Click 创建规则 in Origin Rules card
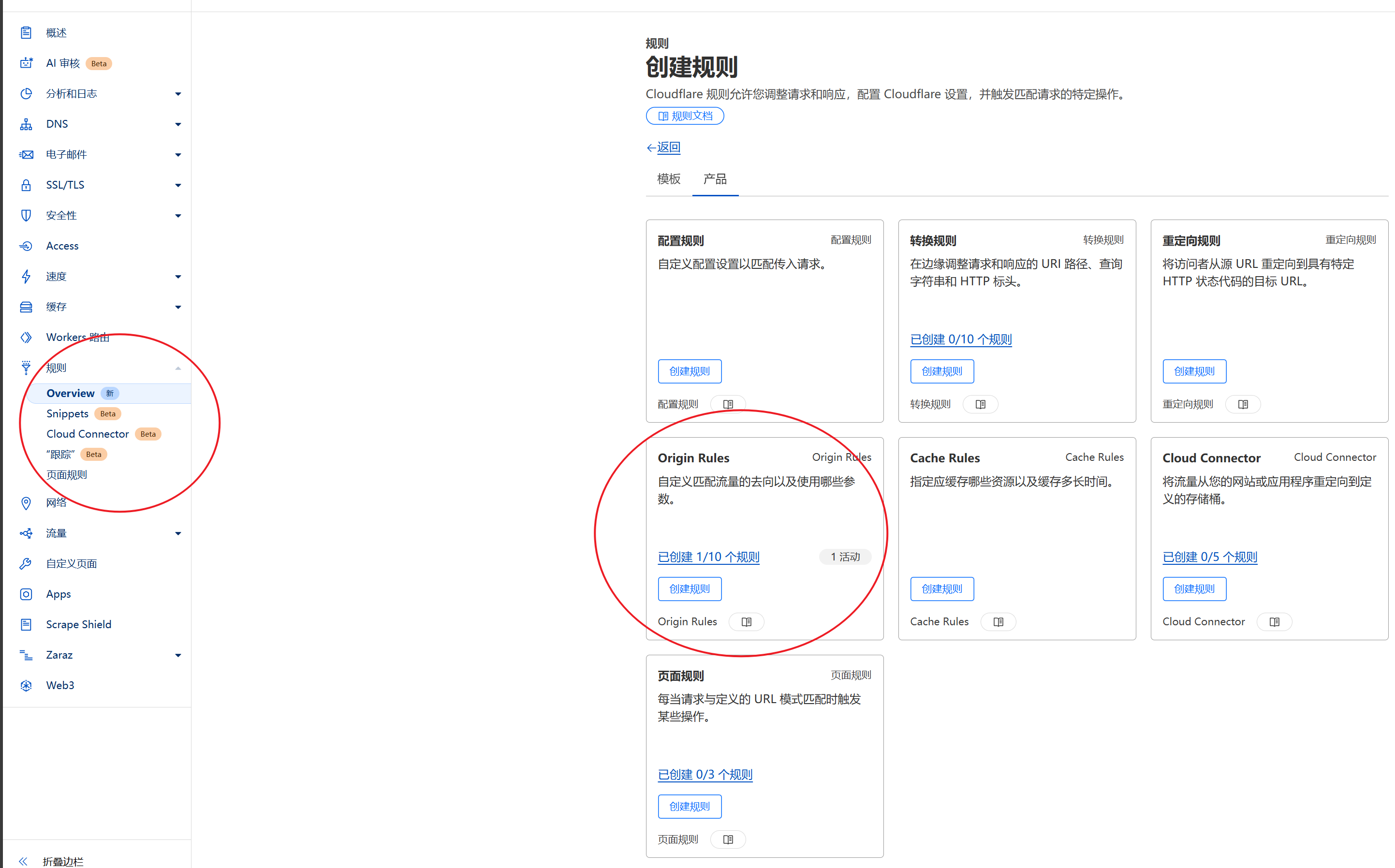 pyautogui.click(x=690, y=589)
